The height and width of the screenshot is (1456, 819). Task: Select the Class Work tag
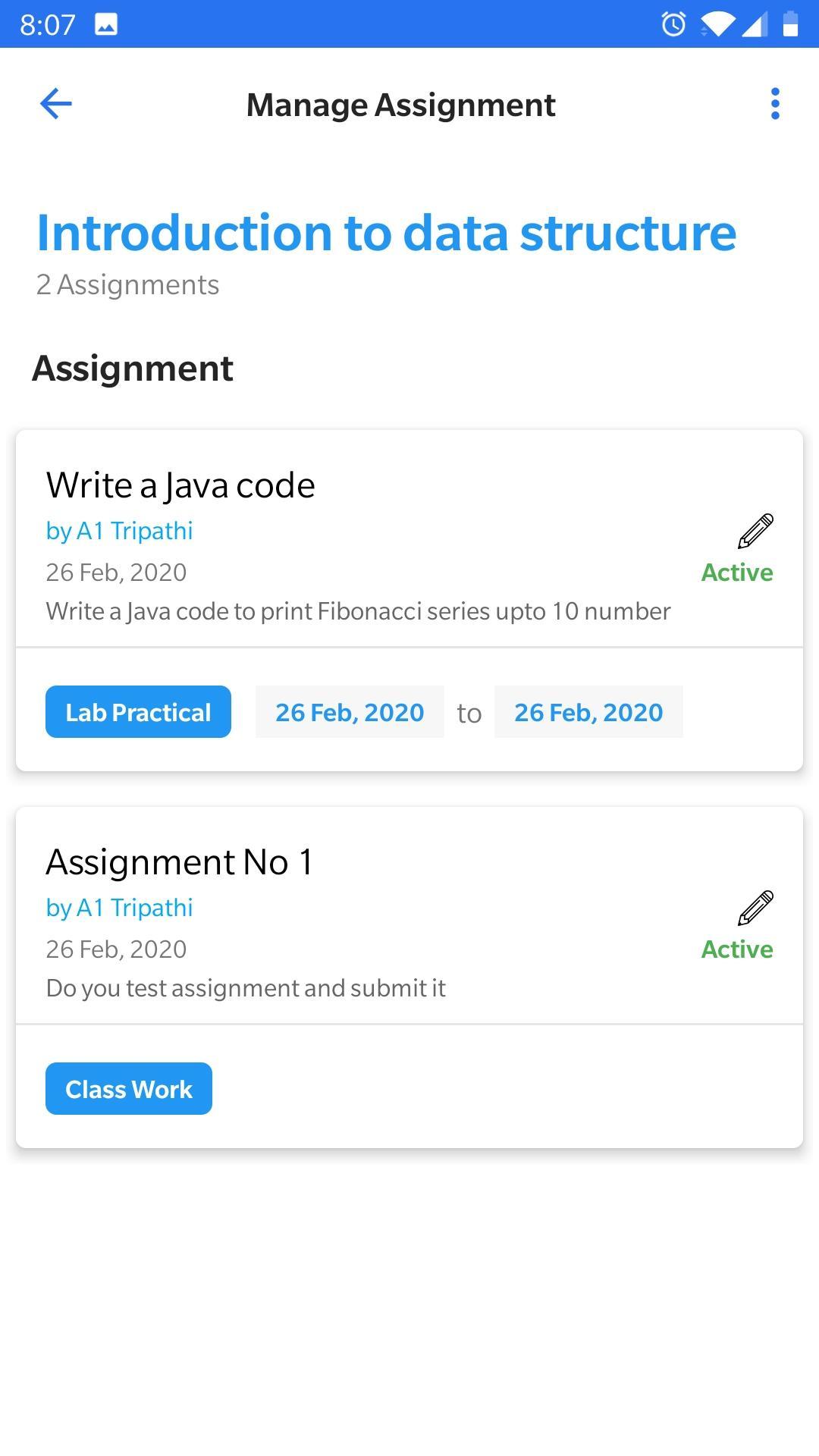pyautogui.click(x=129, y=1089)
